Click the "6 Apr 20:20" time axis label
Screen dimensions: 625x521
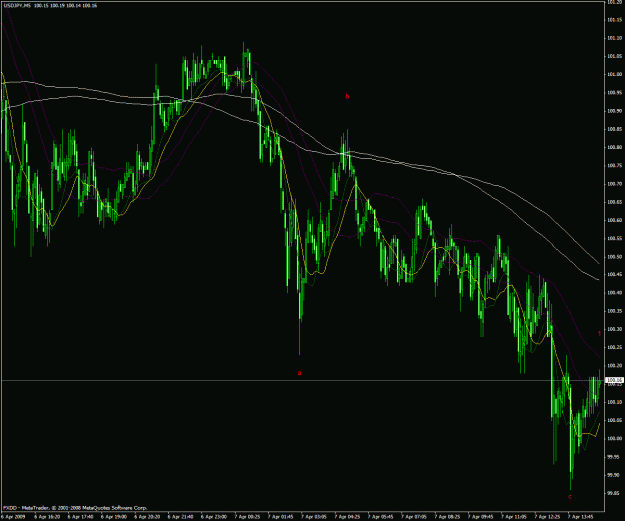147,517
